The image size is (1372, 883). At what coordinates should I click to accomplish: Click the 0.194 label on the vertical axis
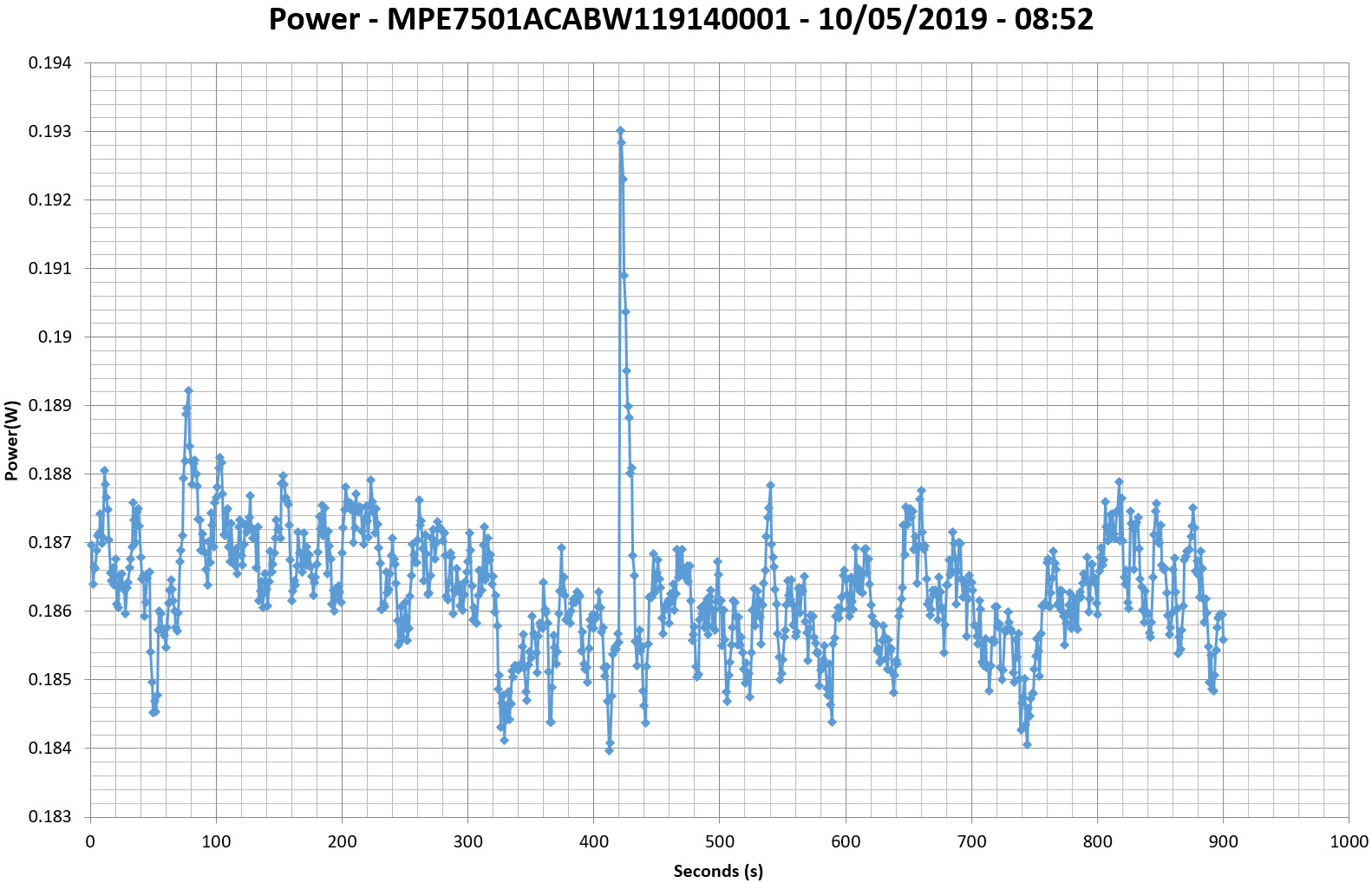point(50,63)
